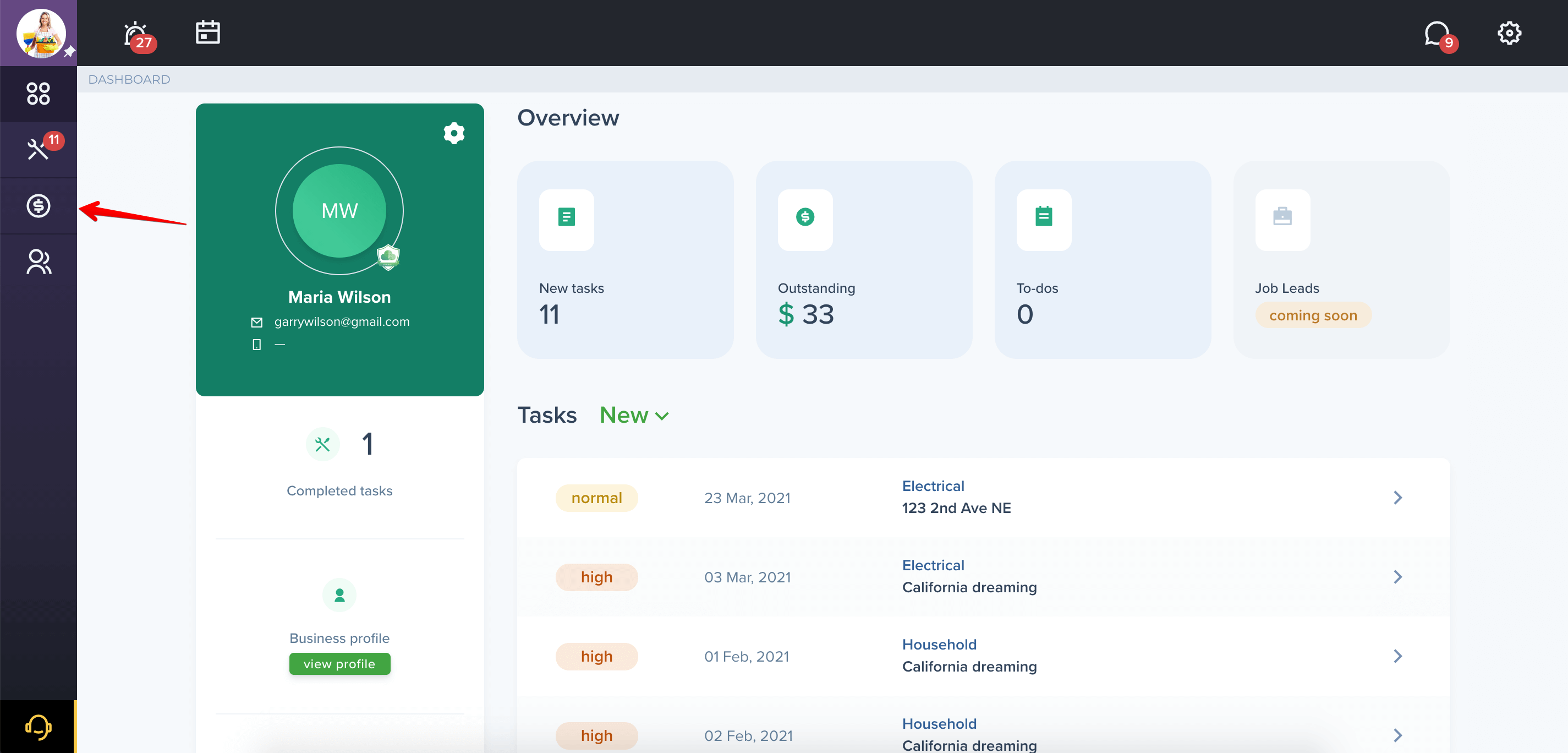Click the coming soon badge
This screenshot has height=753, width=1568.
(x=1313, y=315)
